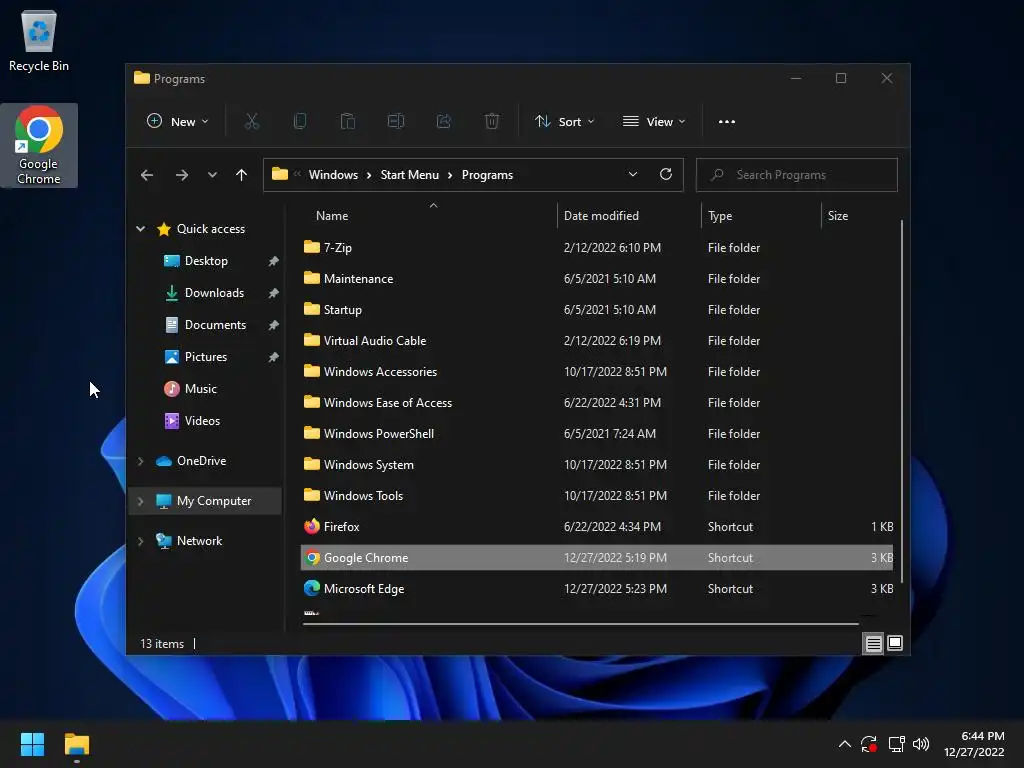The image size is (1024, 768).
Task: Select the Windows System folder
Action: coord(596,465)
